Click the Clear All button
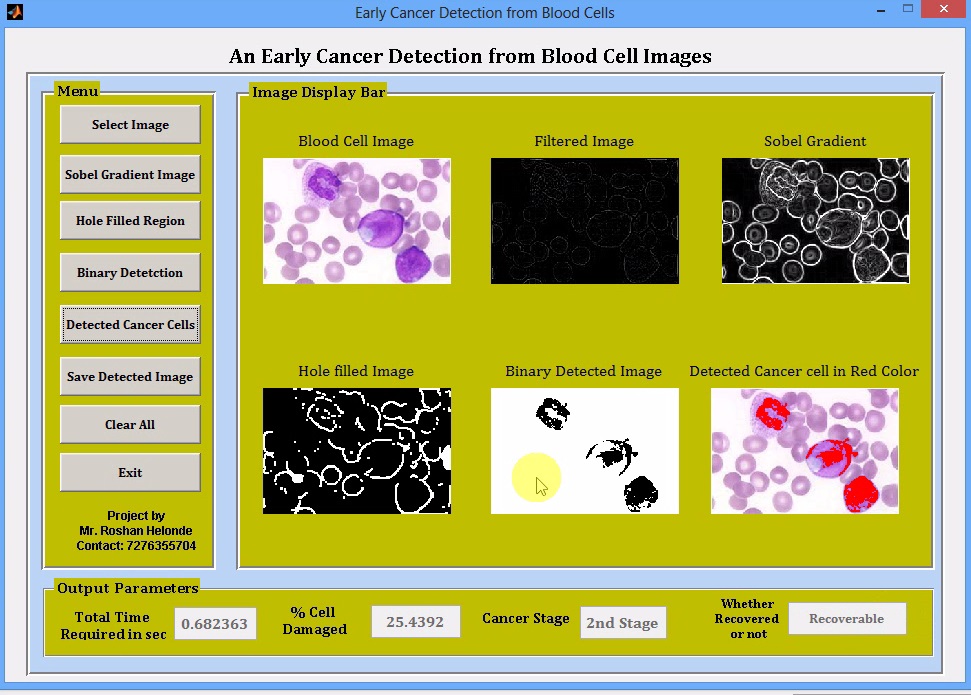This screenshot has height=695, width=971. click(129, 424)
